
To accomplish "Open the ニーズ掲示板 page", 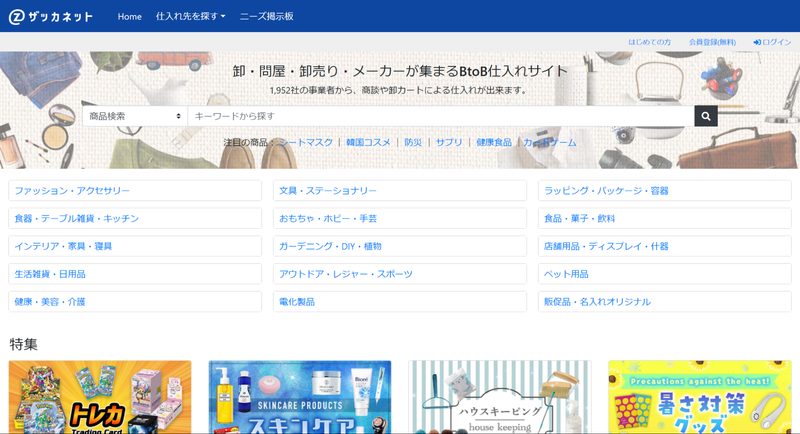I will pyautogui.click(x=266, y=16).
